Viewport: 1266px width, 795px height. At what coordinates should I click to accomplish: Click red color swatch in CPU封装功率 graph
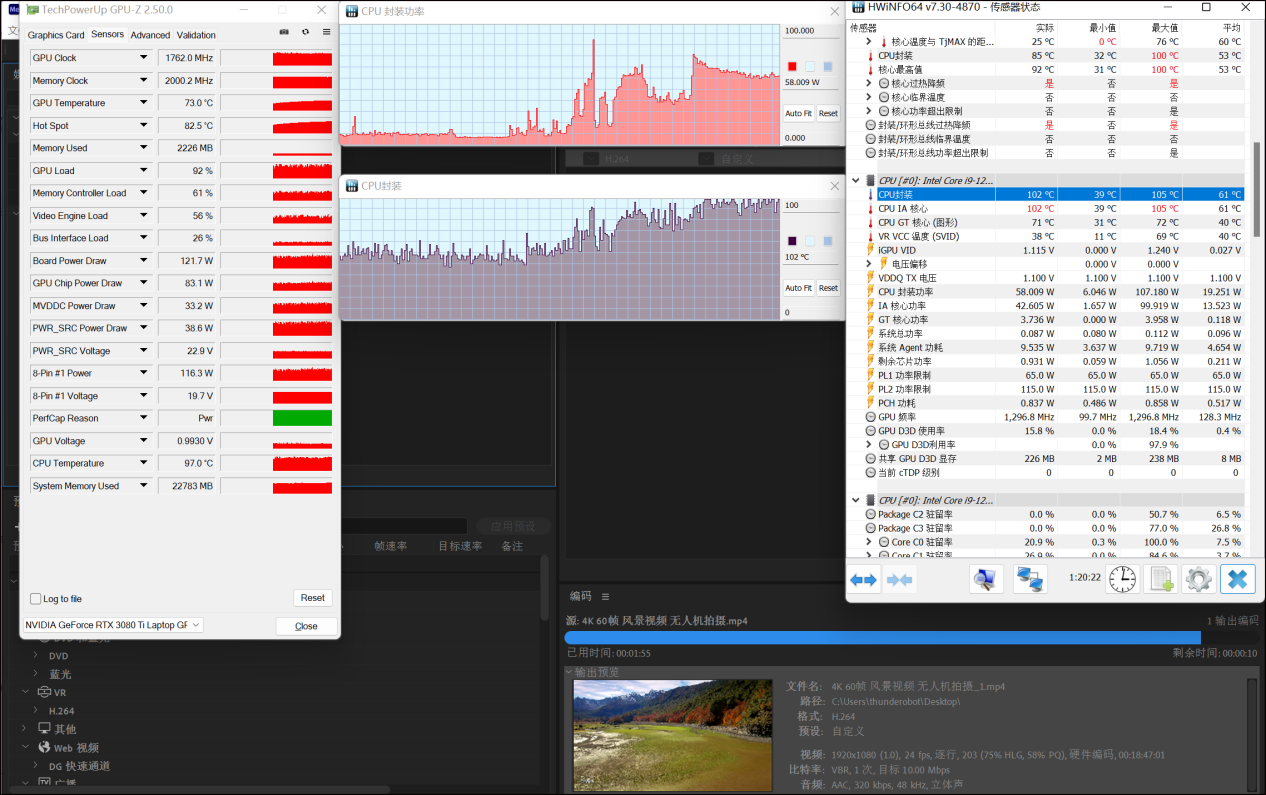click(x=792, y=67)
